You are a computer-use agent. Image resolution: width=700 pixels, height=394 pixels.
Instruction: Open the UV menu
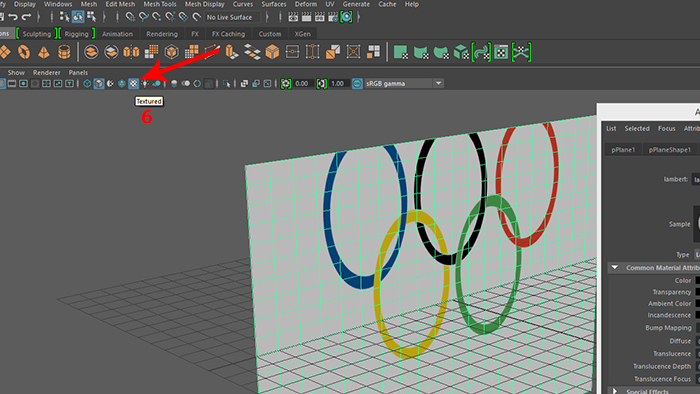tap(330, 4)
